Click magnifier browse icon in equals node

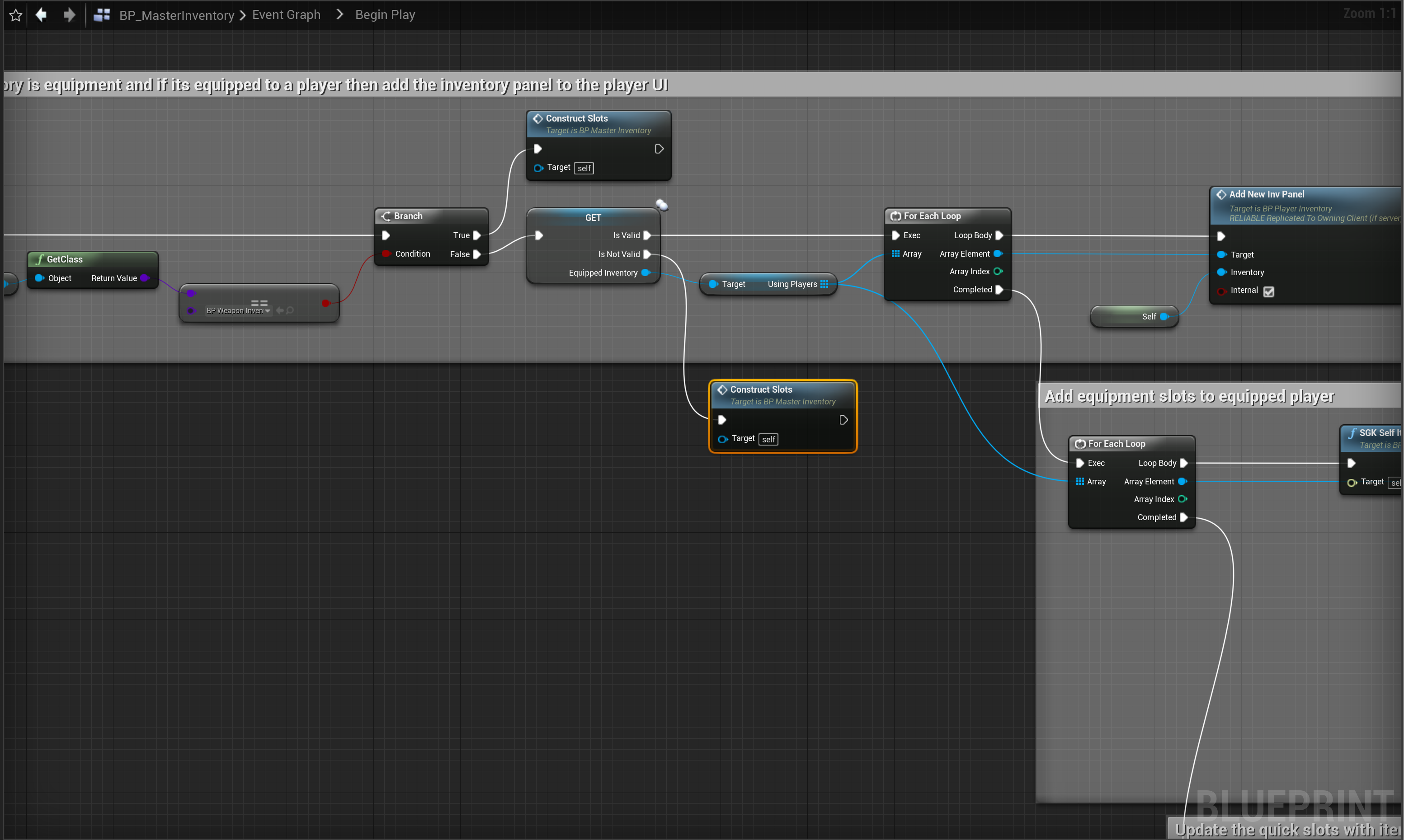290,310
